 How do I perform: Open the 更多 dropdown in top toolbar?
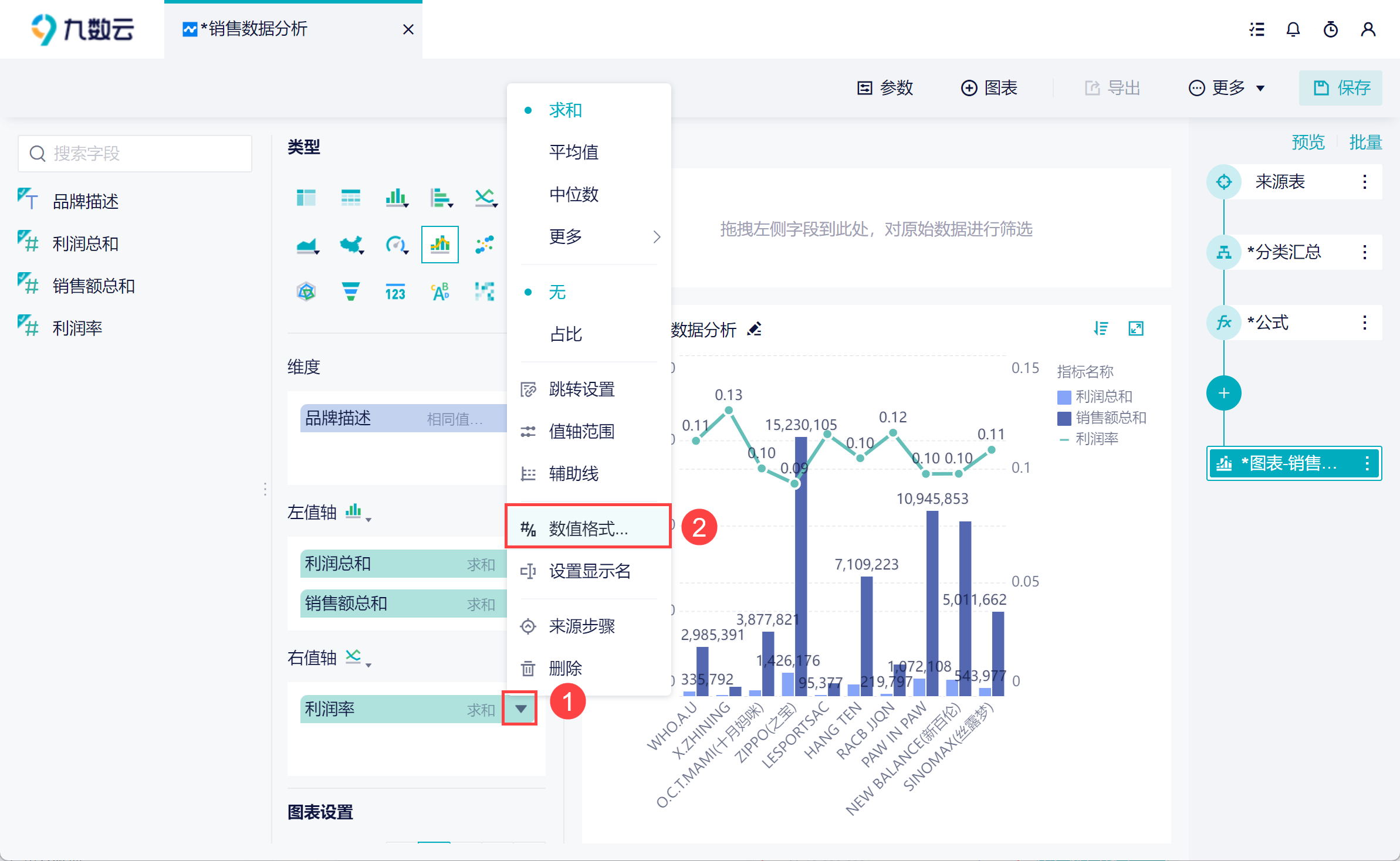pyautogui.click(x=1227, y=88)
